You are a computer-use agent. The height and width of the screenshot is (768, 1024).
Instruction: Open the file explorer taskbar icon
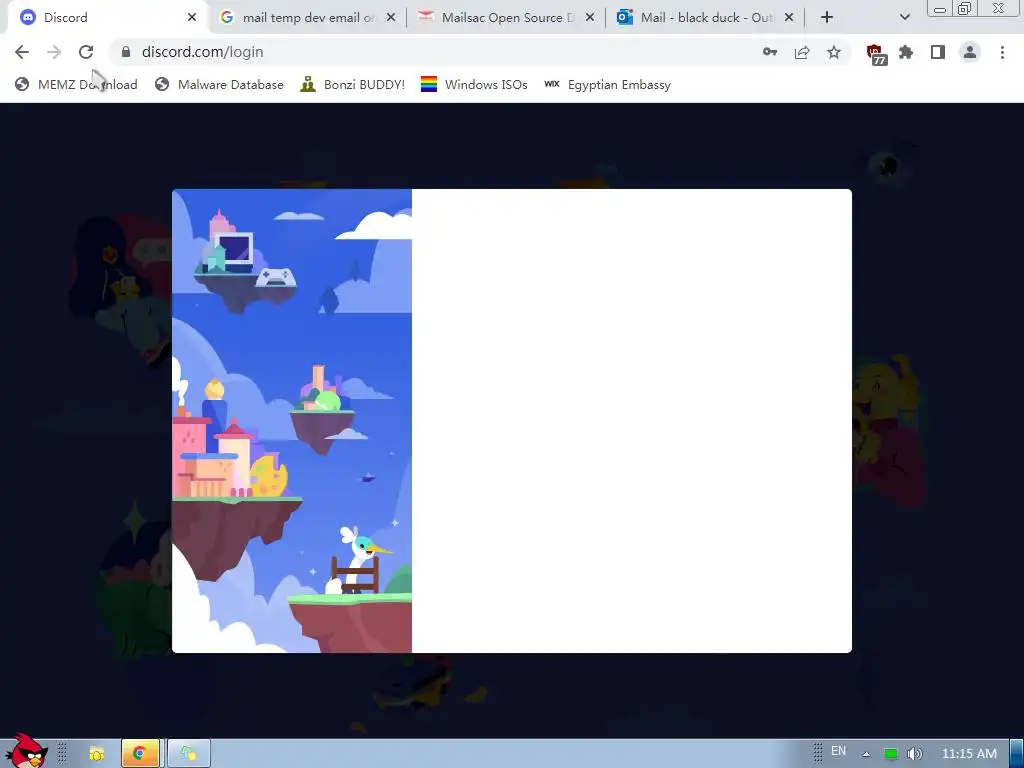click(97, 754)
